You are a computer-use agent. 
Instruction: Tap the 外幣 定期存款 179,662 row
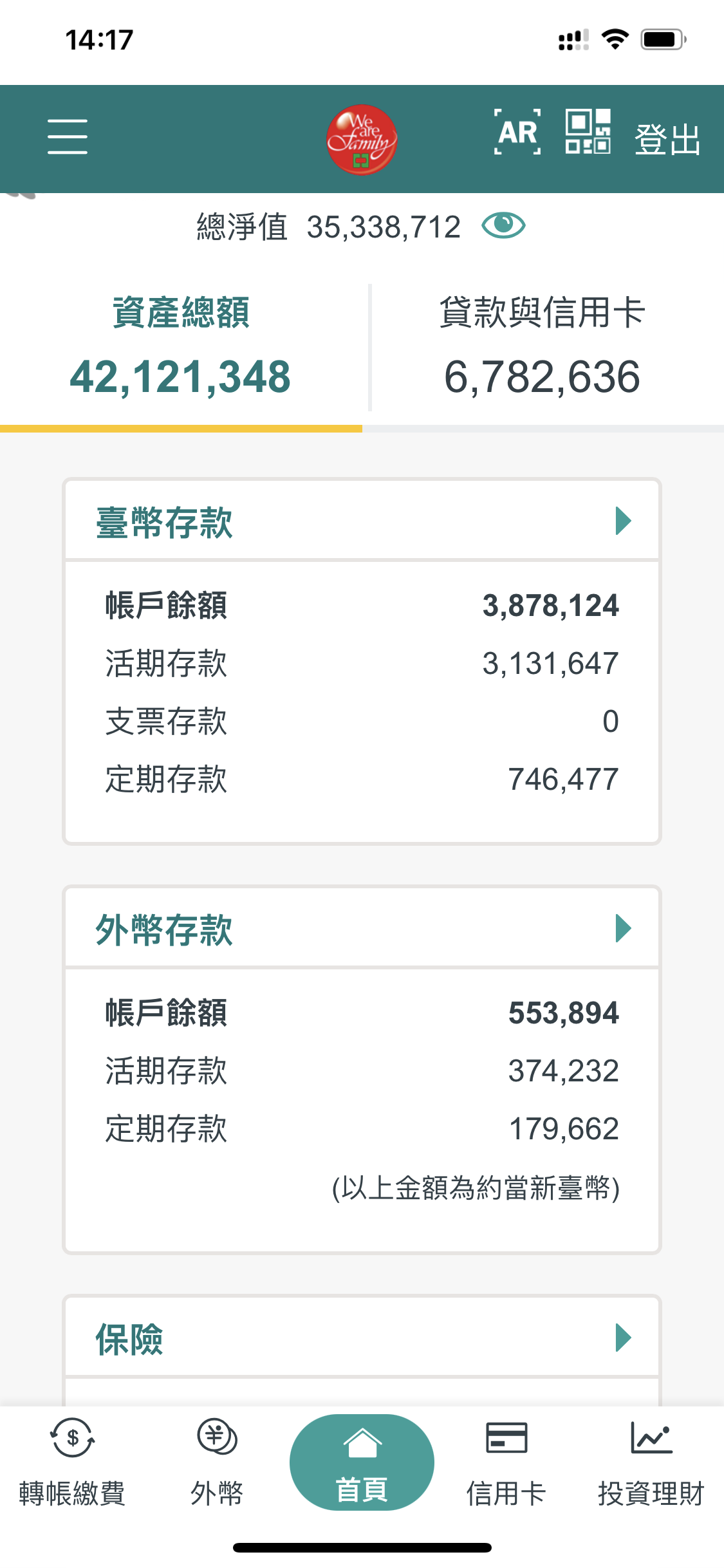pyautogui.click(x=362, y=1129)
